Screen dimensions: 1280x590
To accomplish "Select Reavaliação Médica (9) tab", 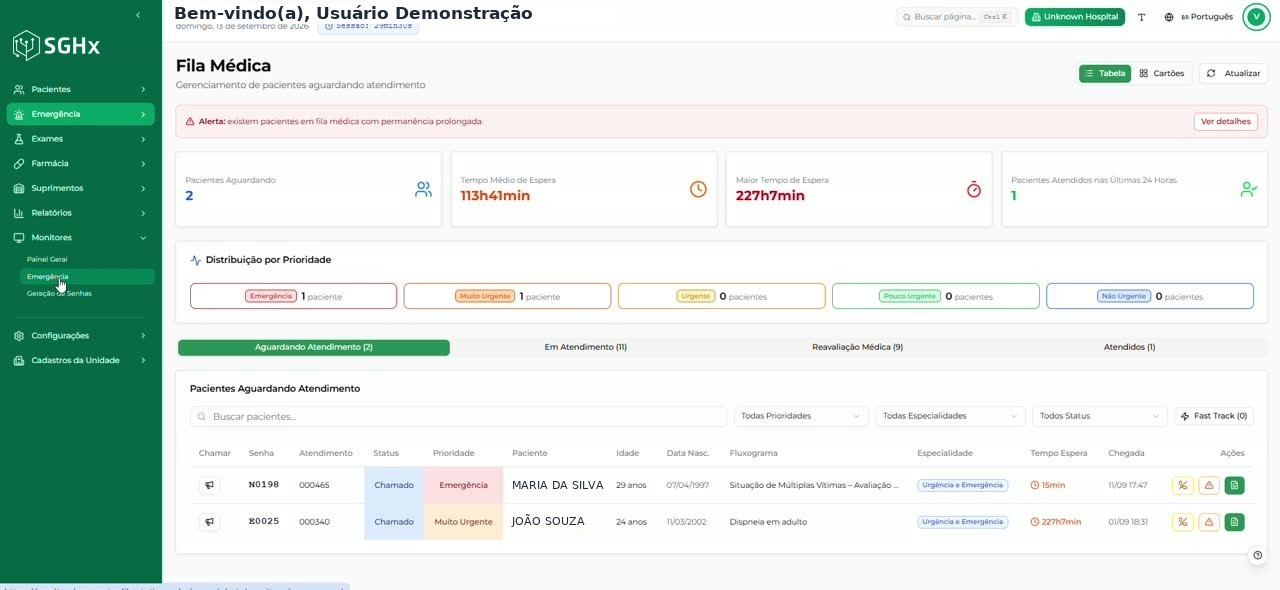I will click(857, 347).
